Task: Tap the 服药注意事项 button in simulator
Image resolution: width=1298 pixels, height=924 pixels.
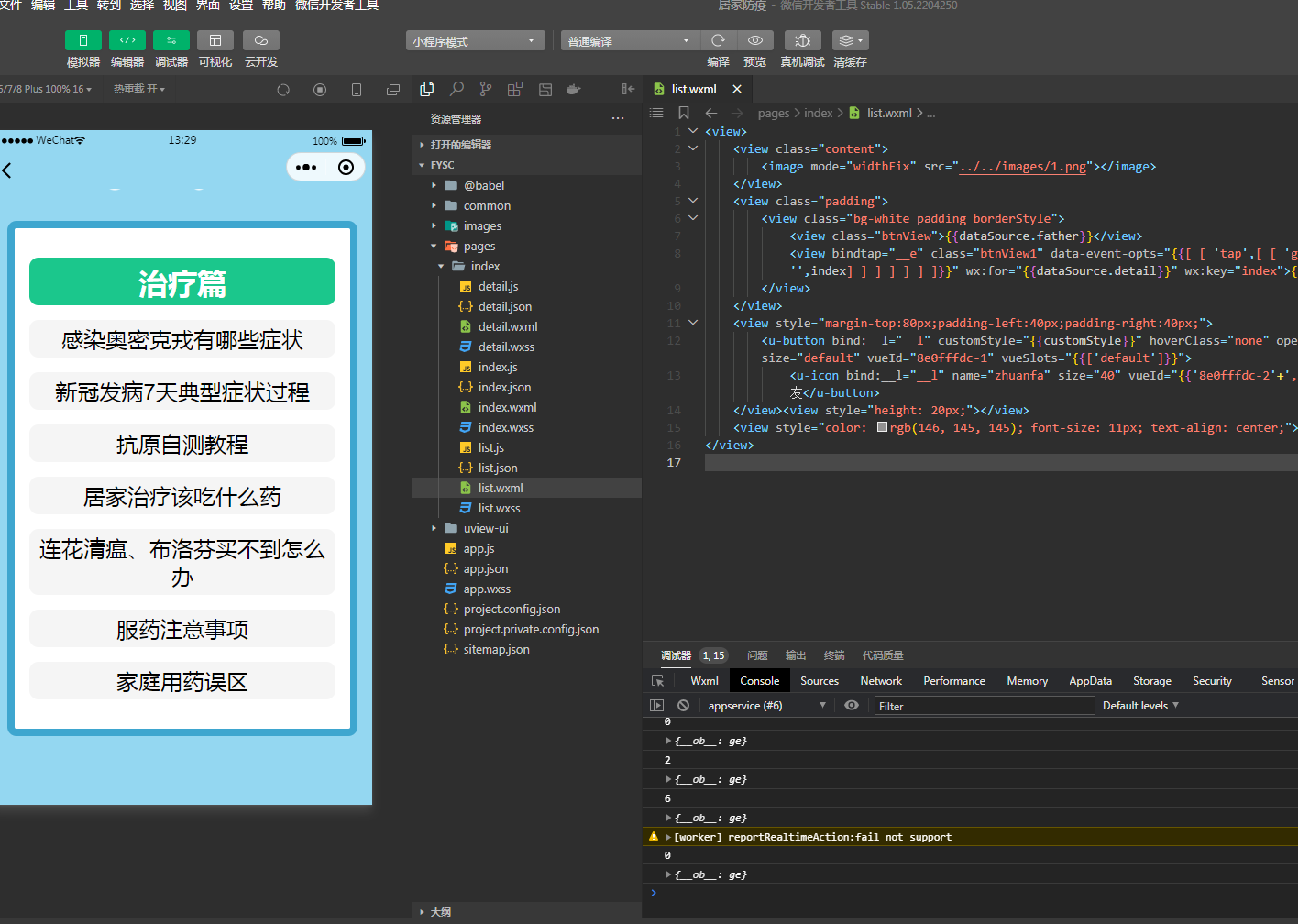Action: [182, 630]
